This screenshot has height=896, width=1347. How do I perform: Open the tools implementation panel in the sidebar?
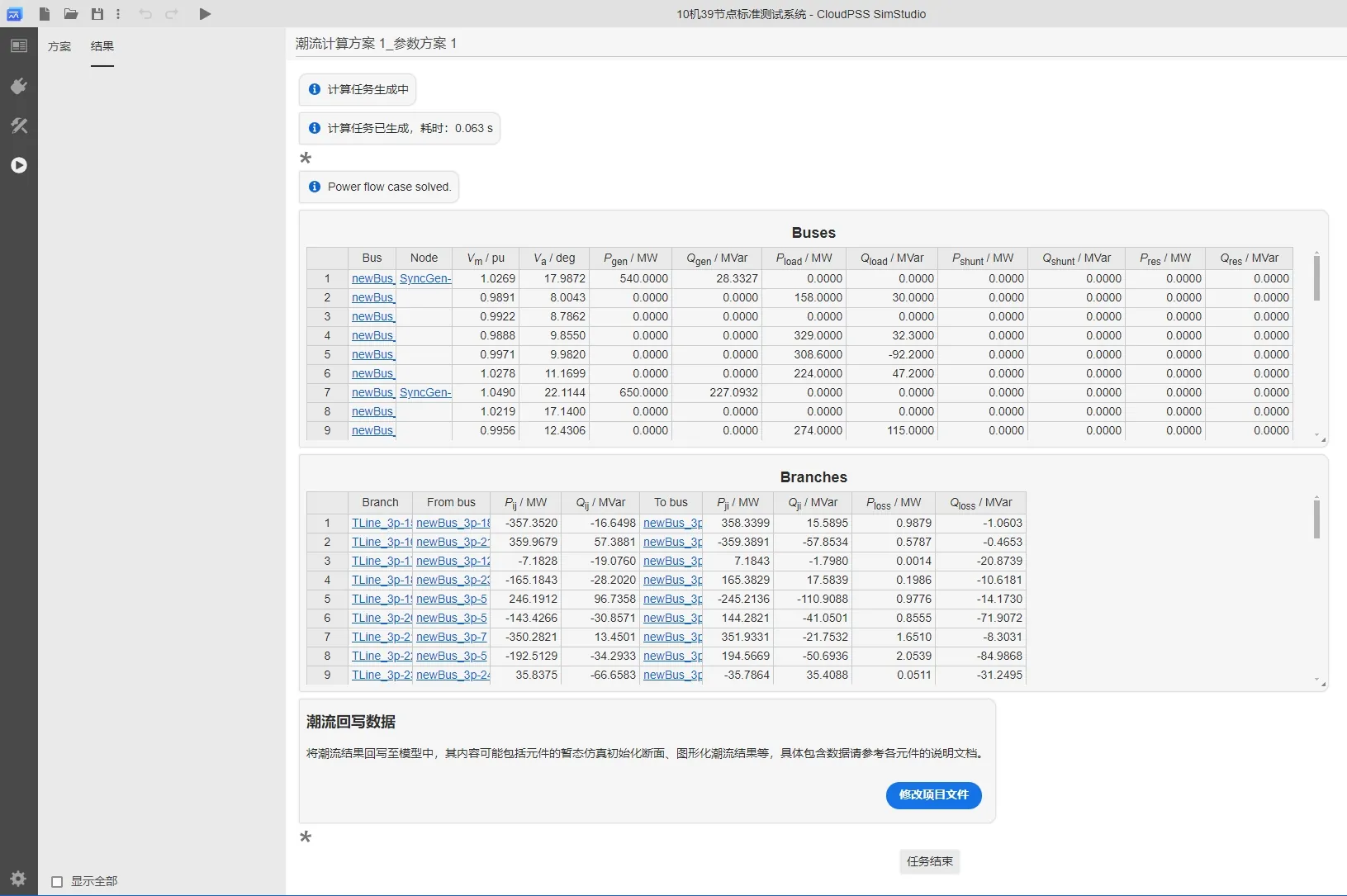coord(19,126)
